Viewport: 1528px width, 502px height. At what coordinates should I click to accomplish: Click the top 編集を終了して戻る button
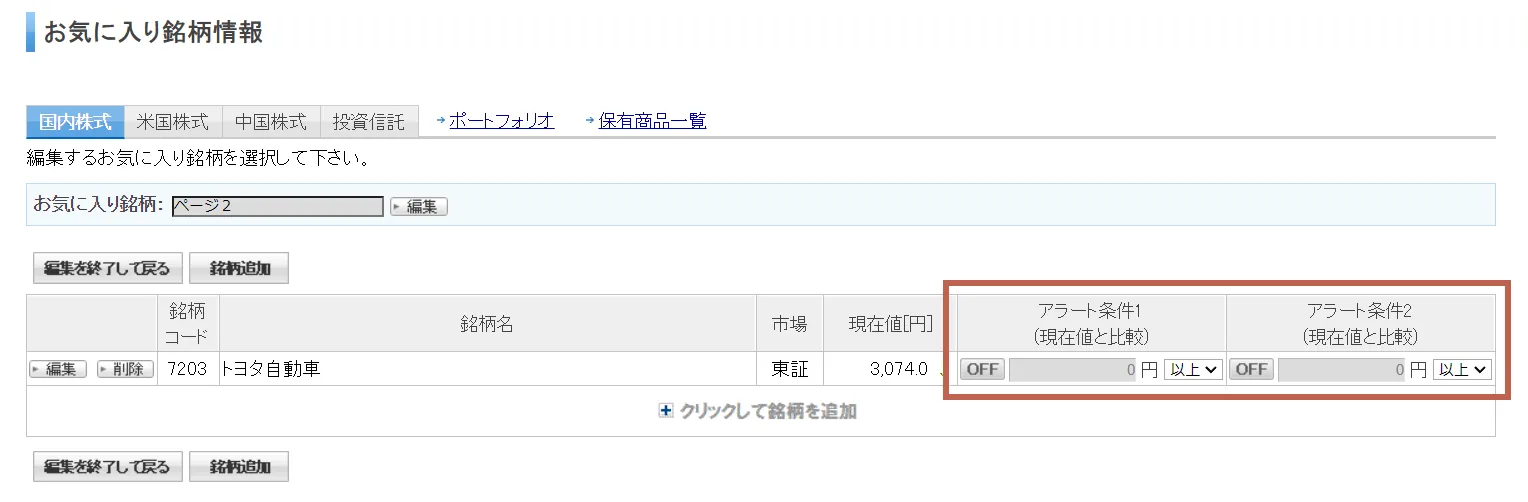(108, 268)
